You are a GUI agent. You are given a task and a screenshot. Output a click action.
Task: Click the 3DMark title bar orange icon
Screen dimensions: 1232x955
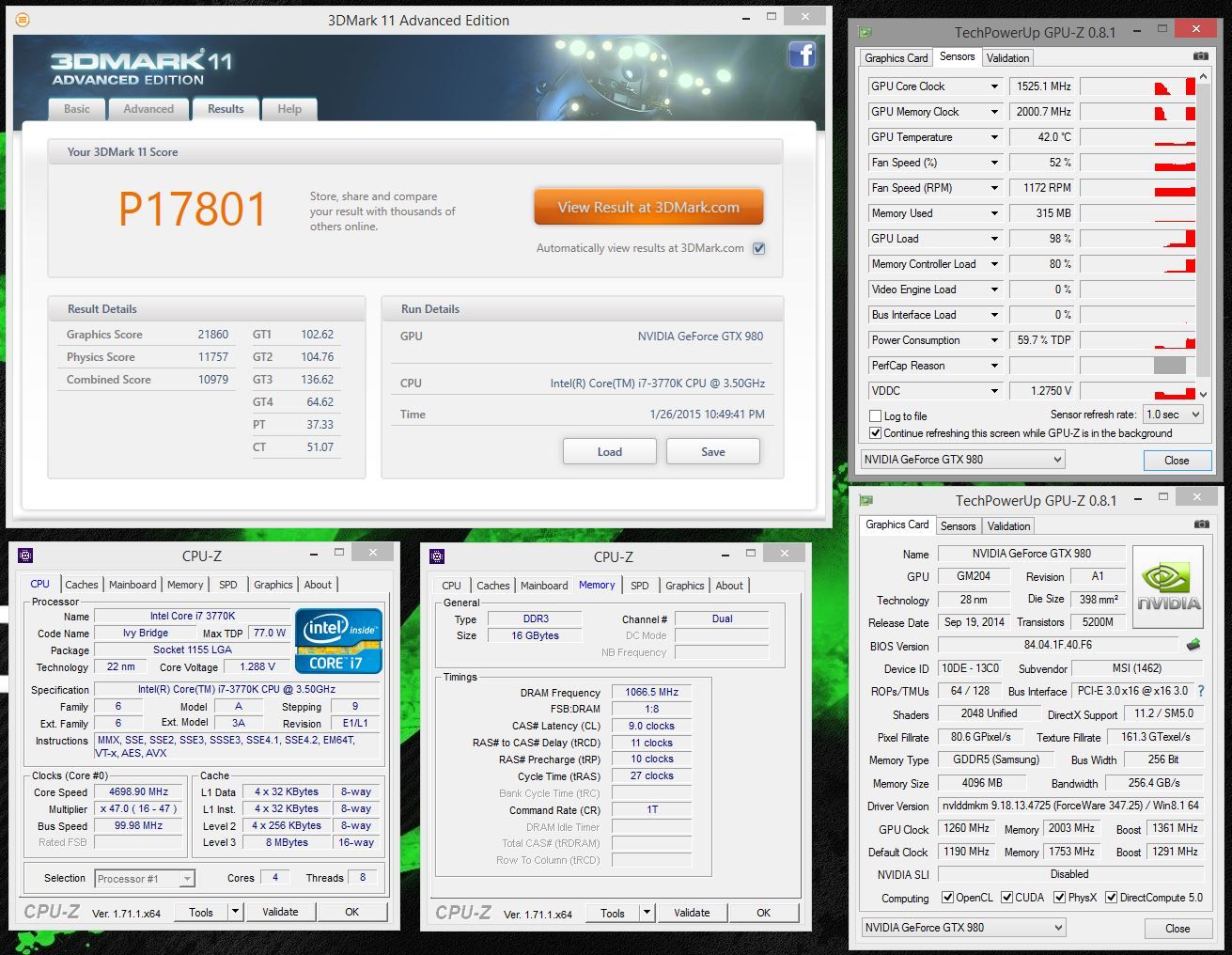pos(23,19)
